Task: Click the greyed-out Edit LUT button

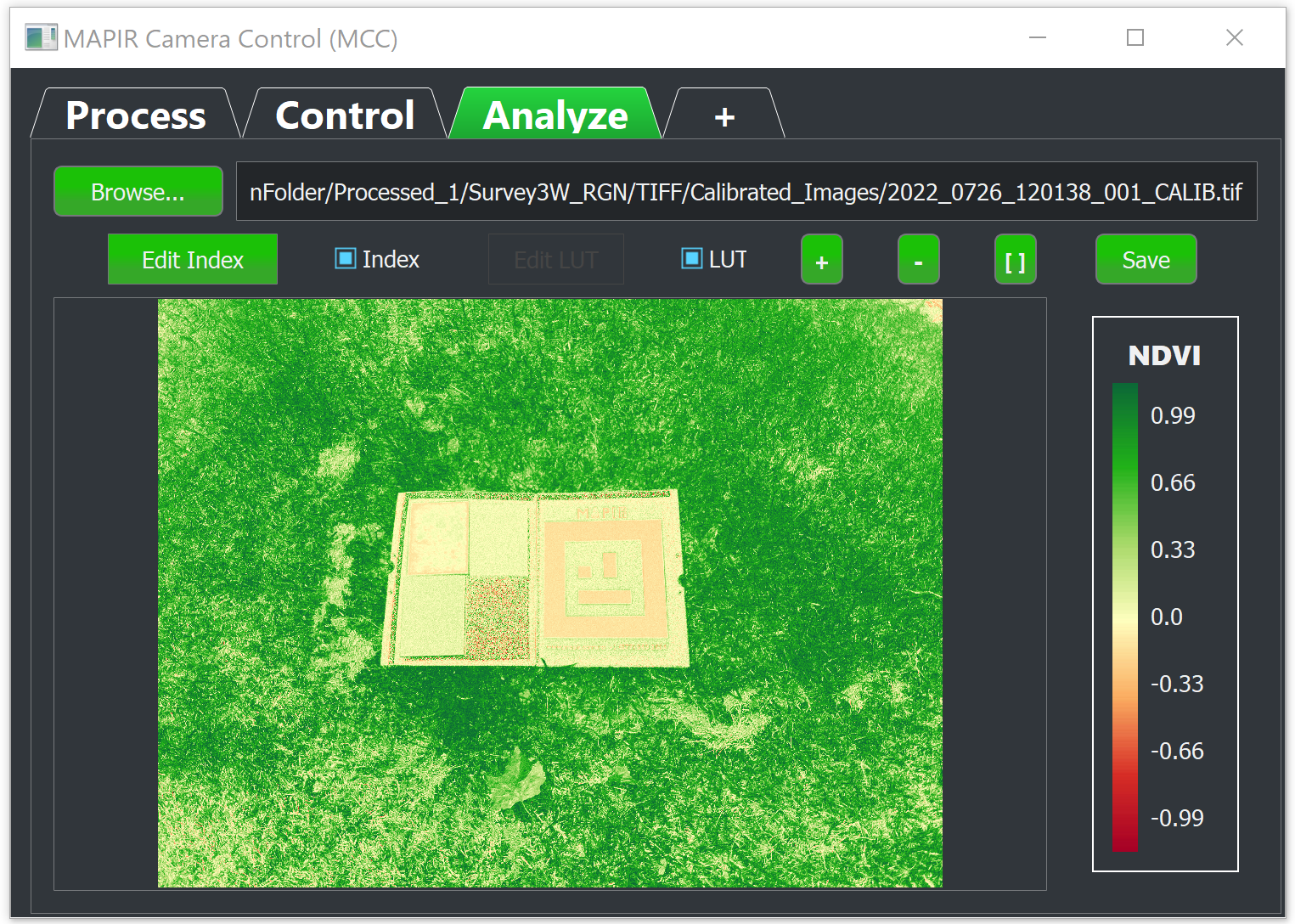Action: [555, 260]
